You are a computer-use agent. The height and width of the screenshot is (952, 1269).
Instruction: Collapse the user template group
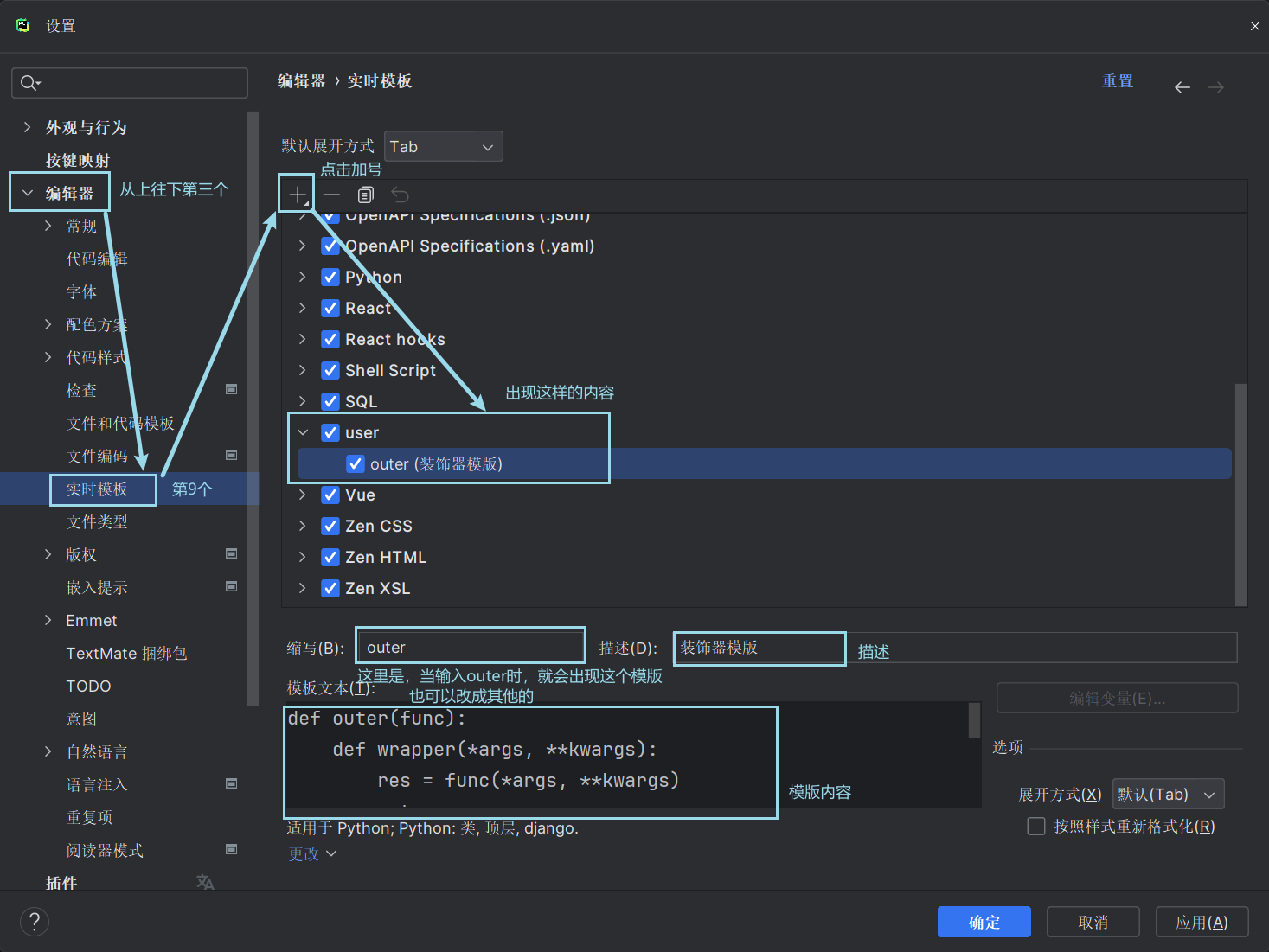click(303, 433)
